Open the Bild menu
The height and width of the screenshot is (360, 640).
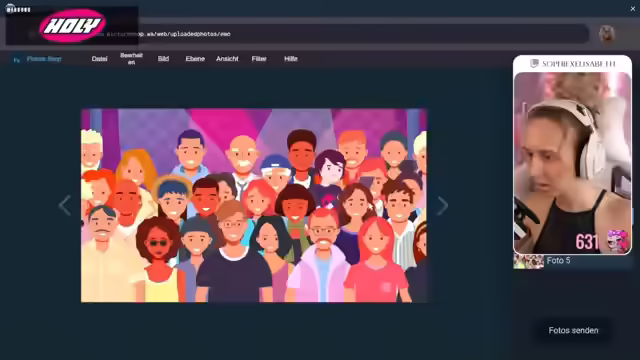[x=163, y=59]
